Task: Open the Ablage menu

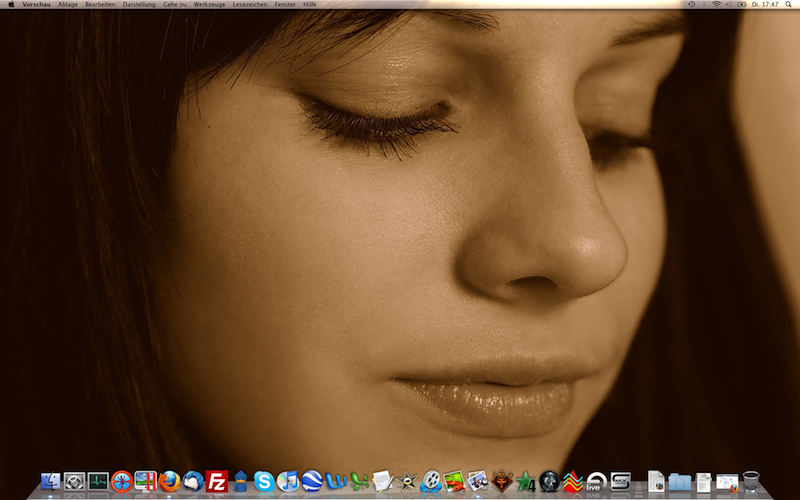Action: [x=68, y=5]
